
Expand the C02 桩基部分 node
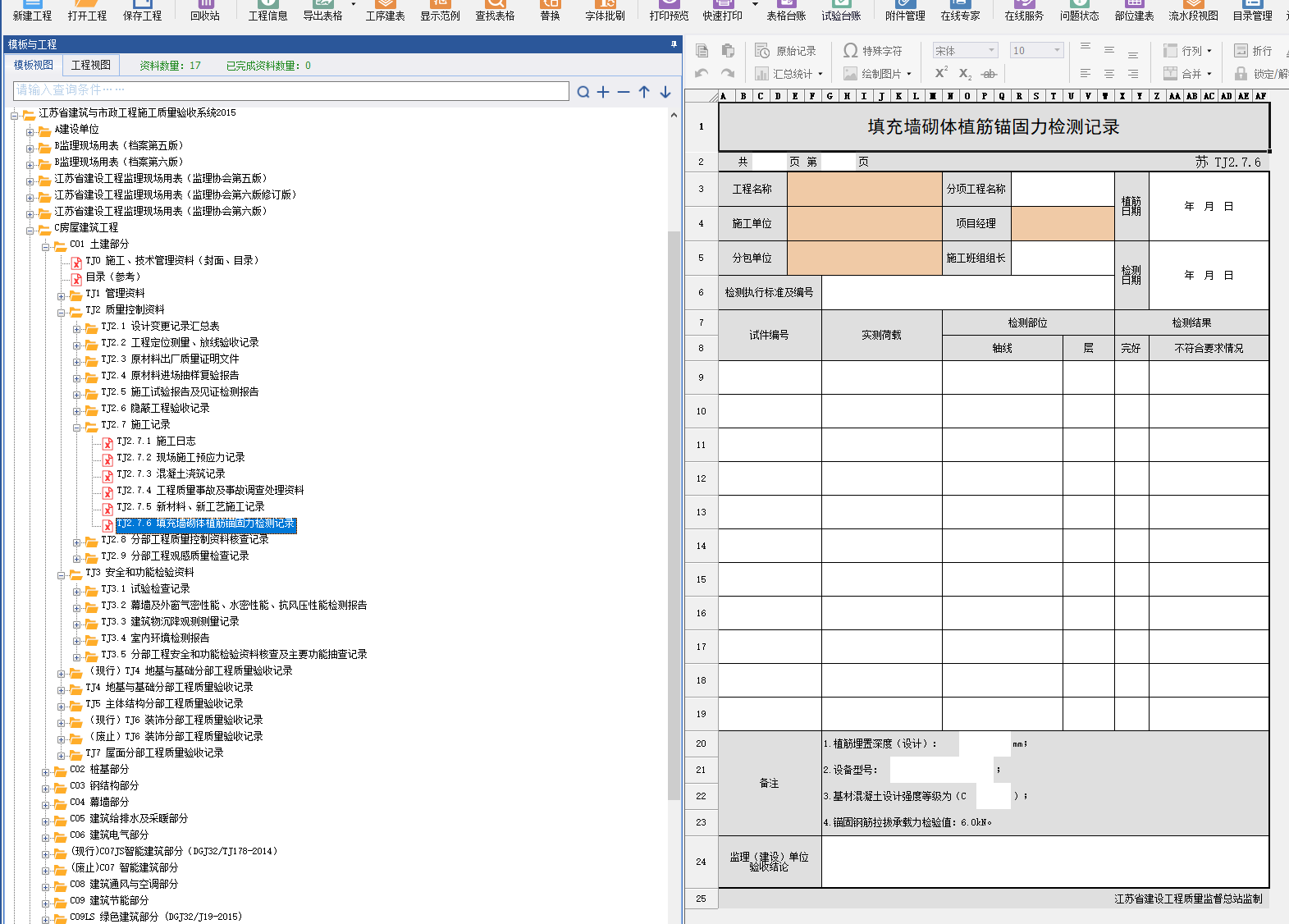[x=46, y=771]
